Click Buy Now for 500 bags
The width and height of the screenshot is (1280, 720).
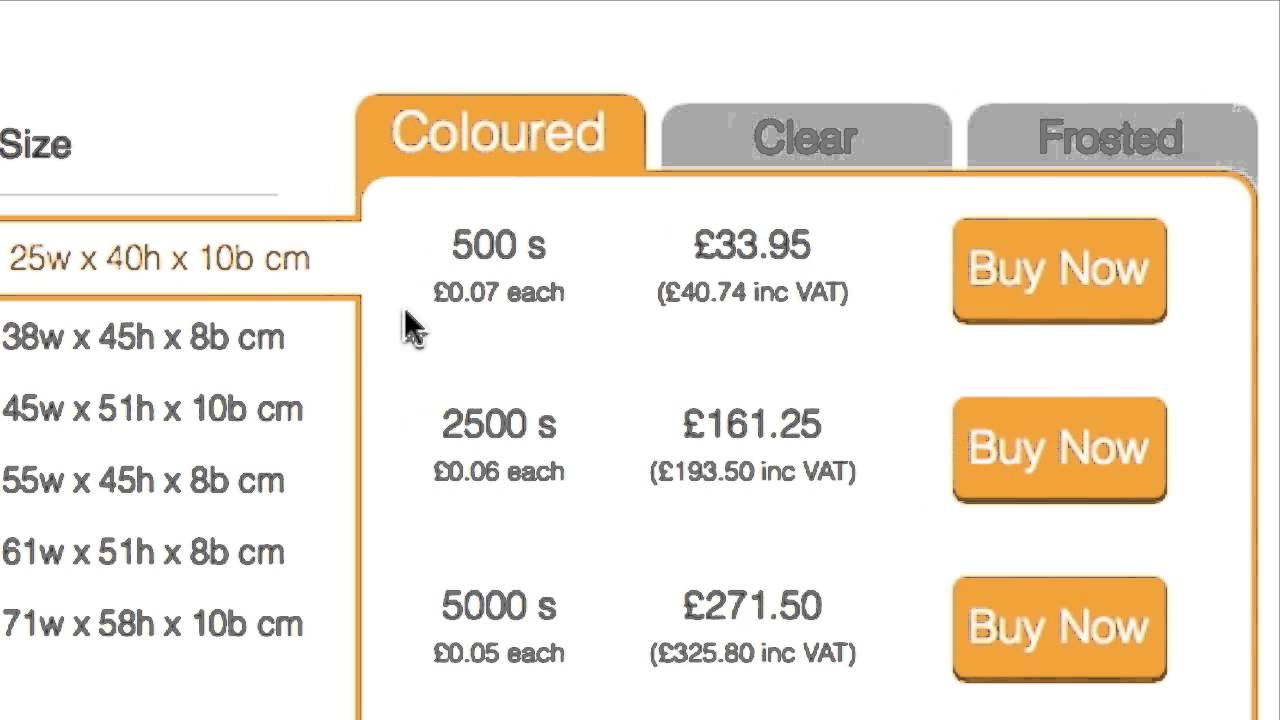[1059, 270]
